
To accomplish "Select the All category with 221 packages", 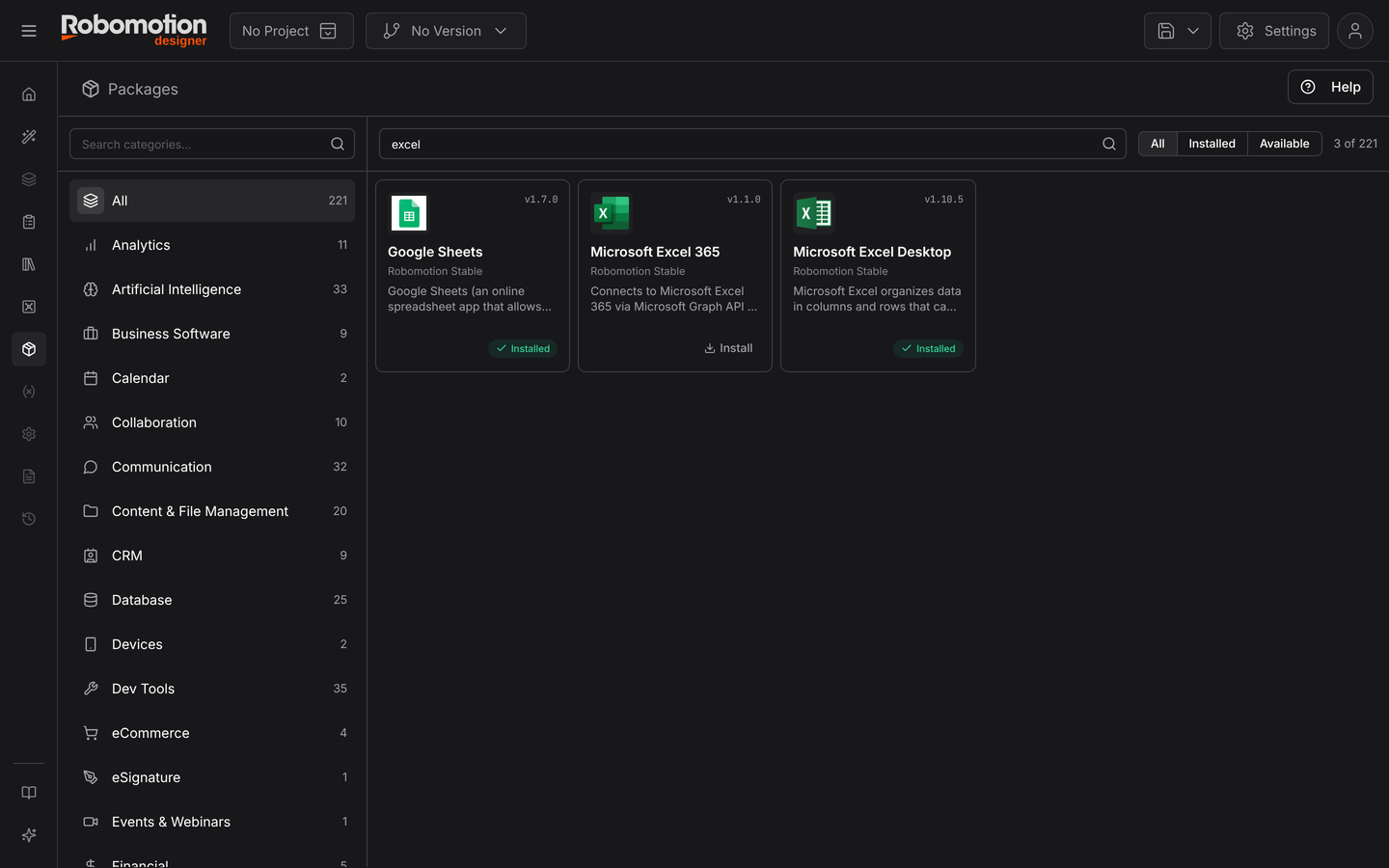I will (x=212, y=201).
